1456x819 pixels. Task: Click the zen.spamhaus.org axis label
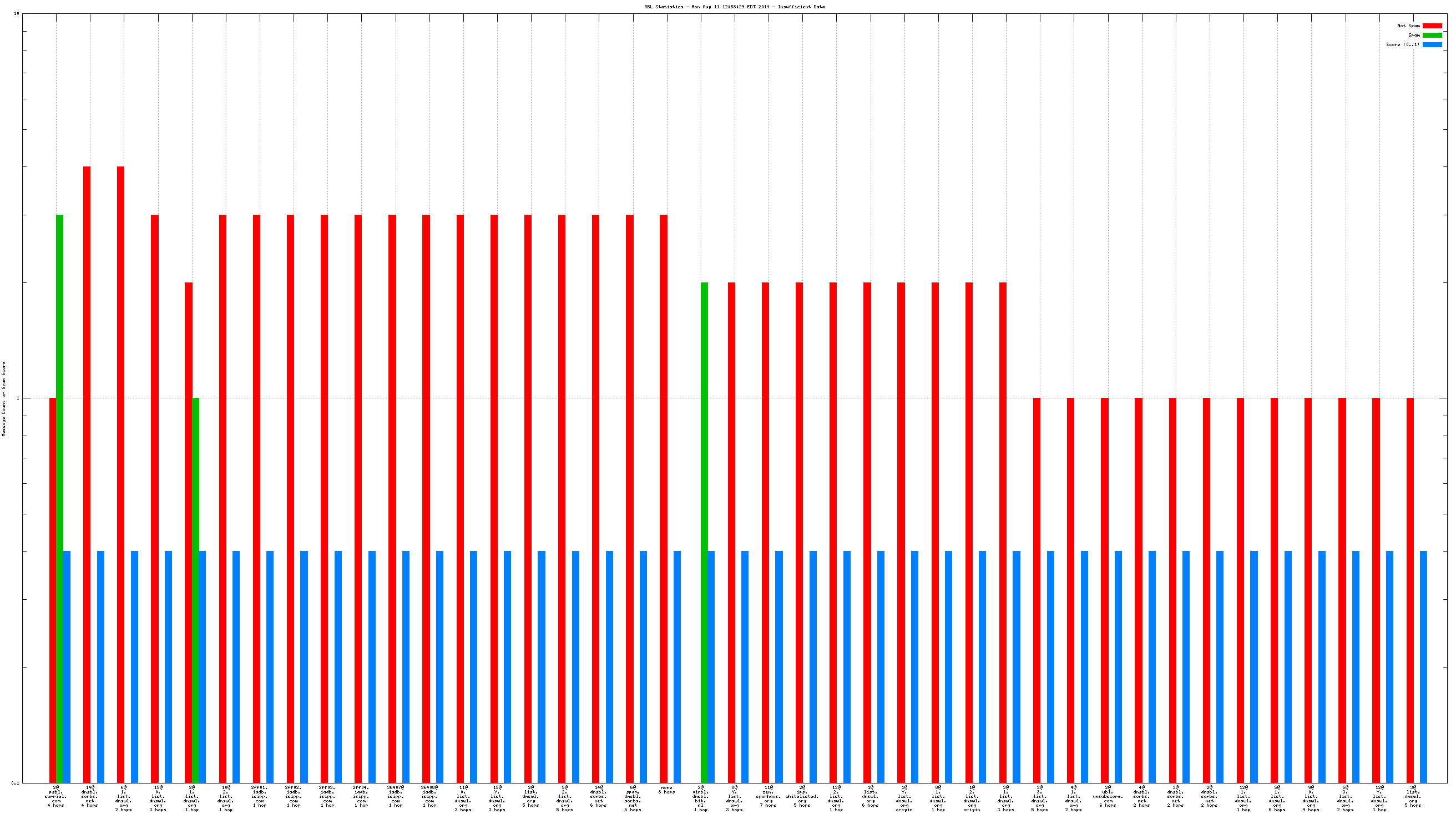pyautogui.click(x=768, y=796)
